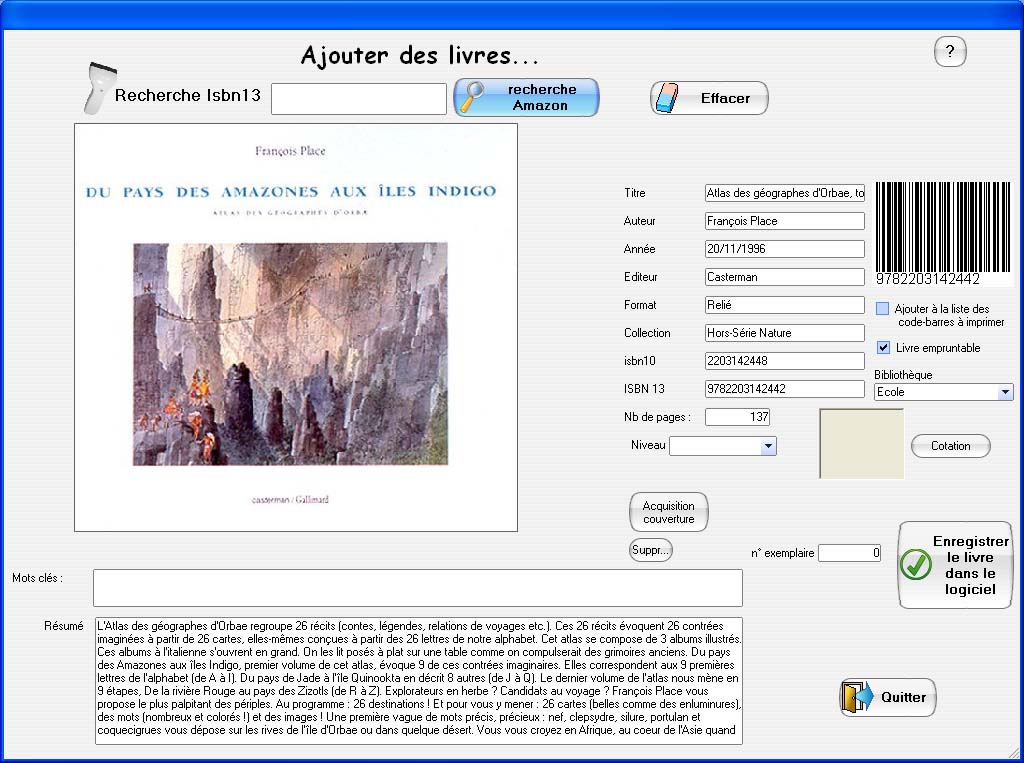Enable adding to barcode print list
This screenshot has height=763, width=1024.
882,309
